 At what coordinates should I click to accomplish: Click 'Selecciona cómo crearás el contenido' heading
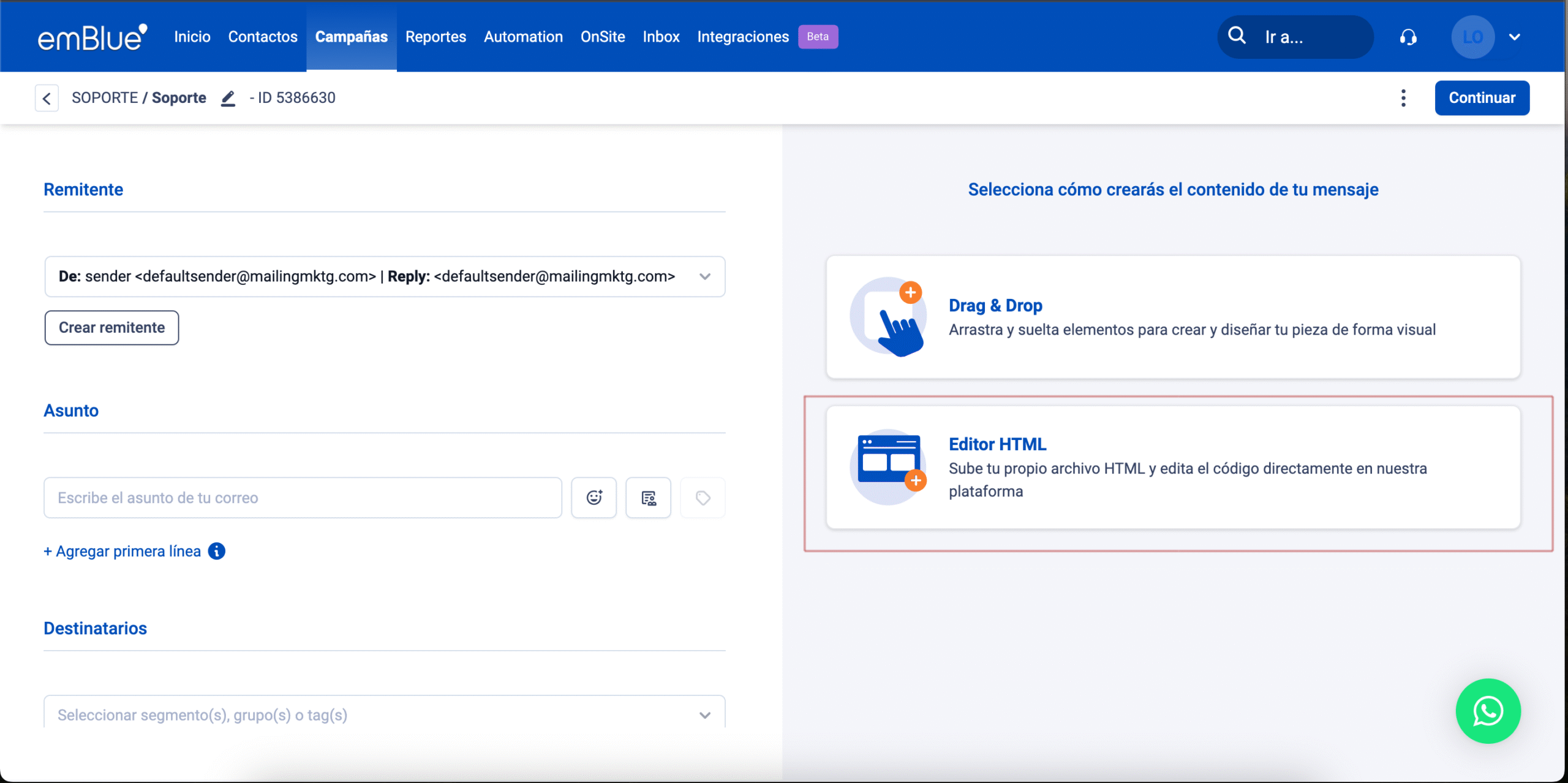click(x=1173, y=189)
